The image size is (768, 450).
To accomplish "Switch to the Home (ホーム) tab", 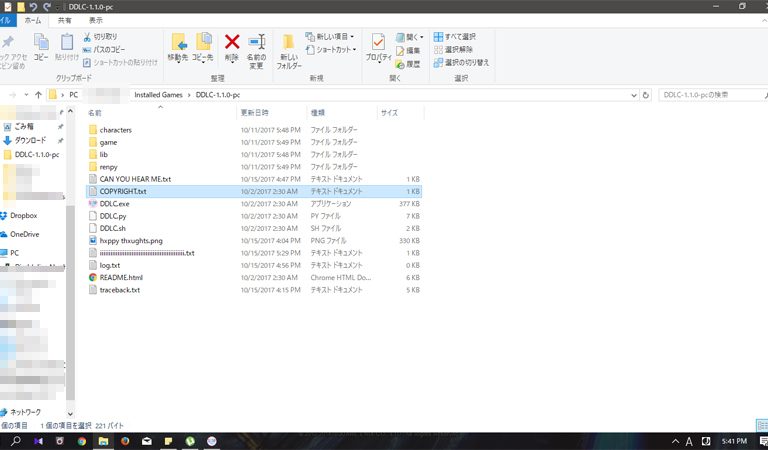I will (33, 20).
